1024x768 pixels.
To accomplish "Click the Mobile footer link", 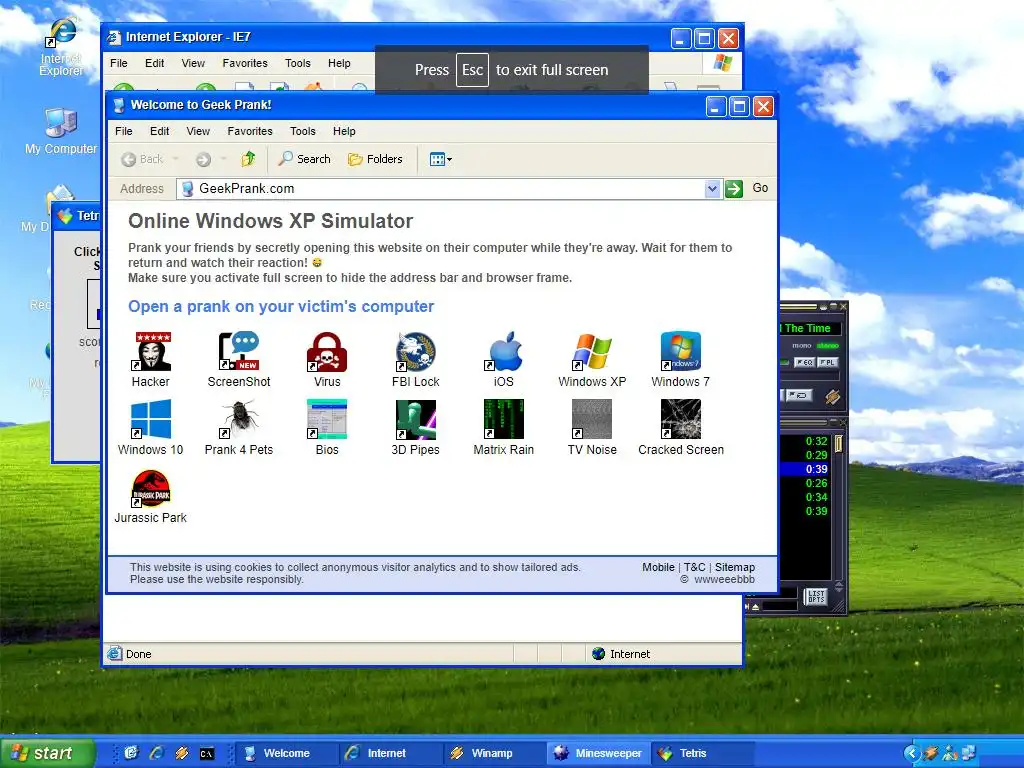I will point(658,567).
